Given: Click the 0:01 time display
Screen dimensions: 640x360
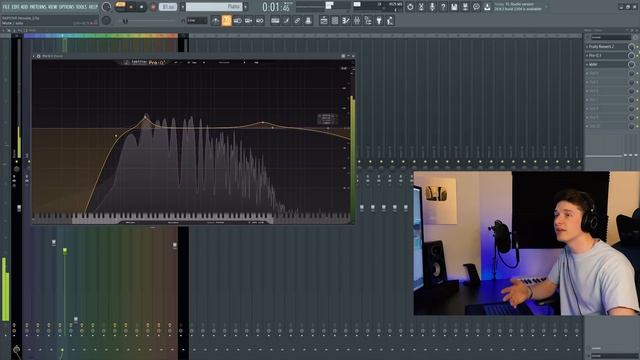Looking at the screenshot, I should click(276, 7).
